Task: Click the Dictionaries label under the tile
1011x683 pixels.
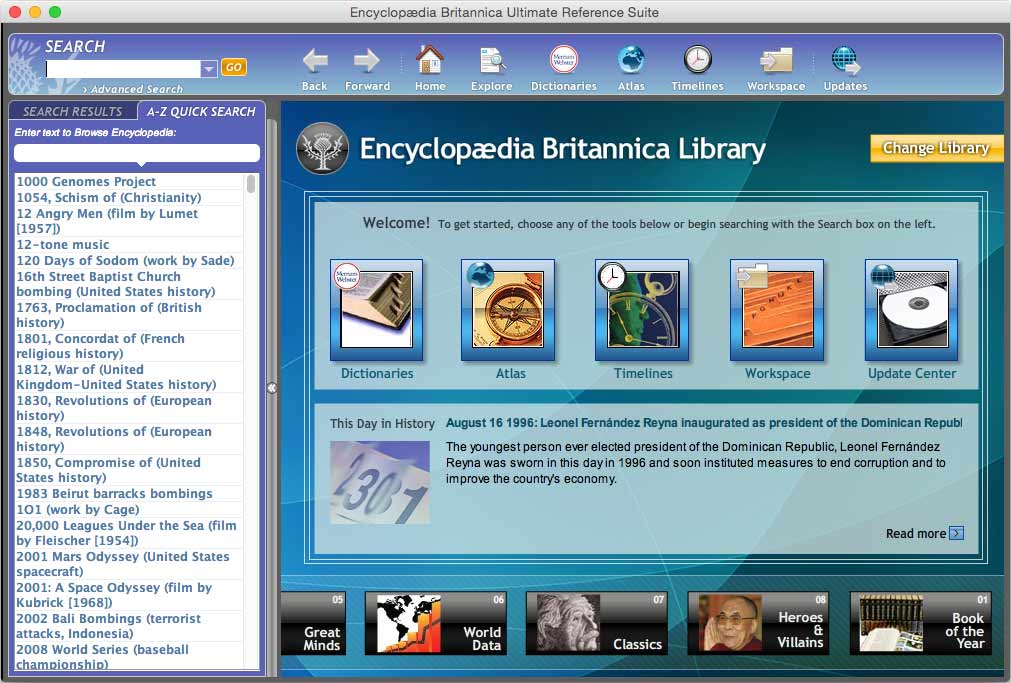Action: (x=377, y=373)
